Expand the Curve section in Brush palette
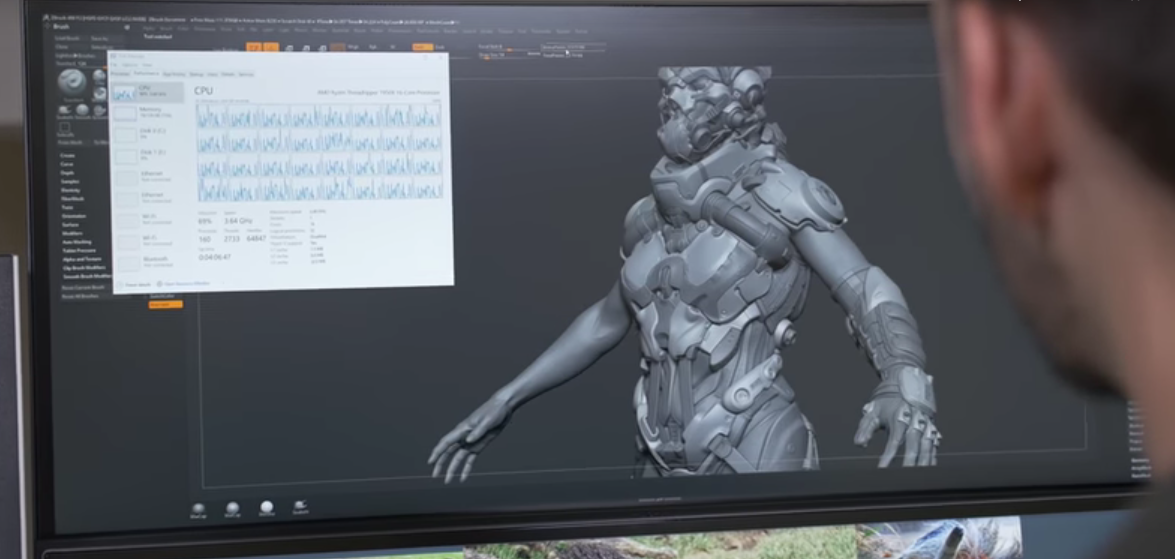 click(x=67, y=164)
